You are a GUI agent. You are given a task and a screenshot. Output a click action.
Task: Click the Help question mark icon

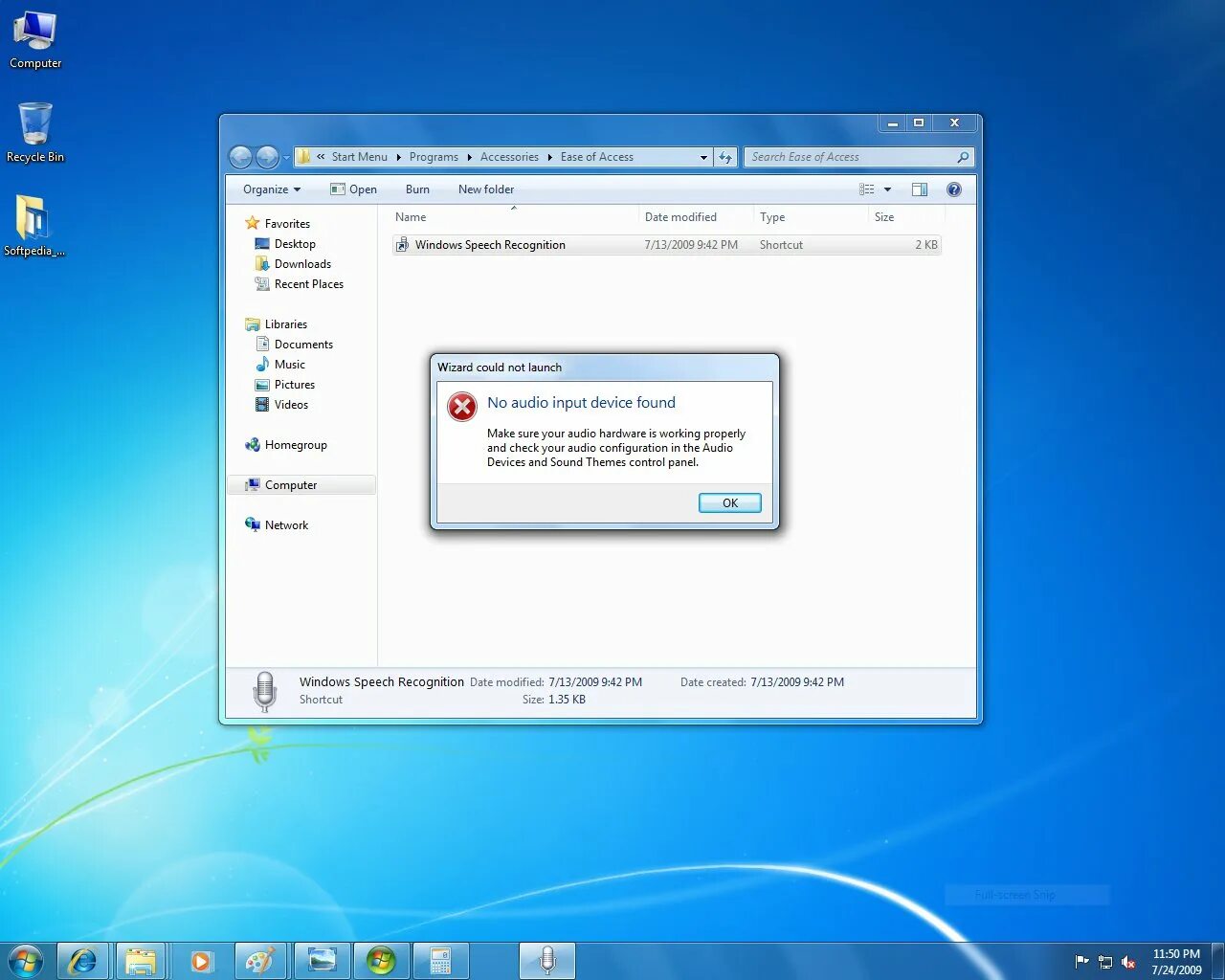click(954, 189)
